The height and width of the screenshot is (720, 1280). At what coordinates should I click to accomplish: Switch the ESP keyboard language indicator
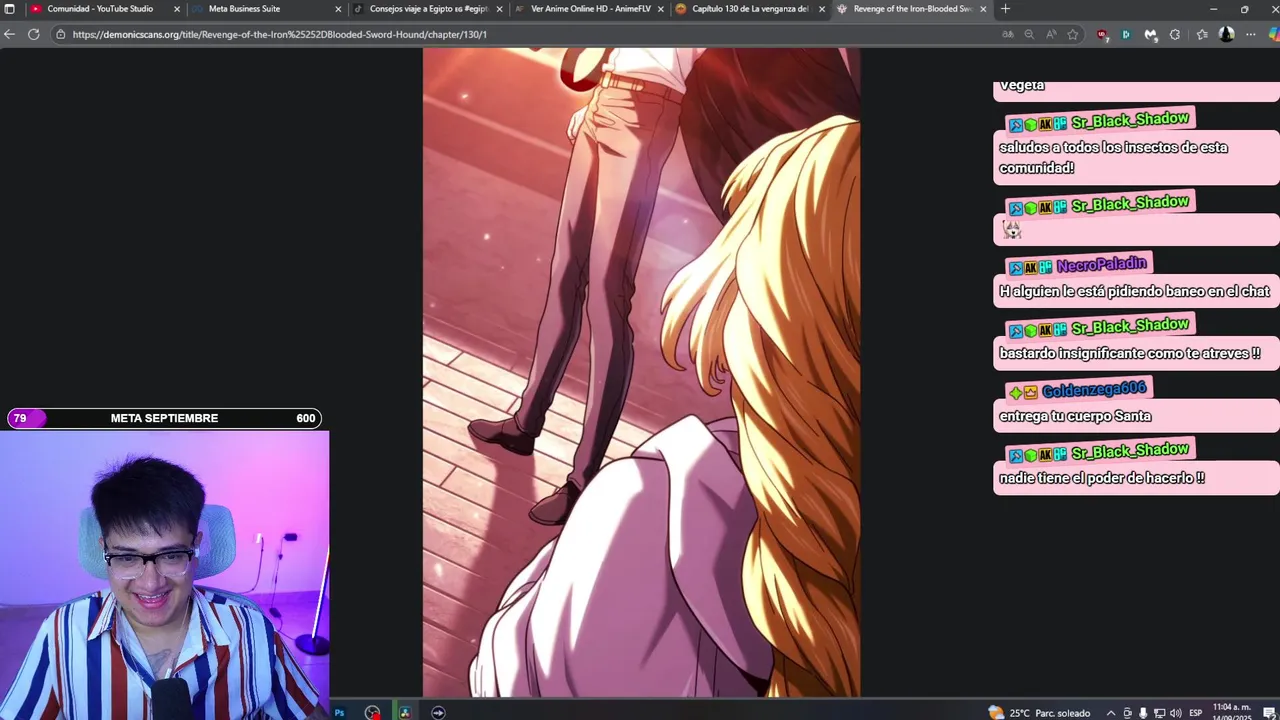click(x=1196, y=713)
